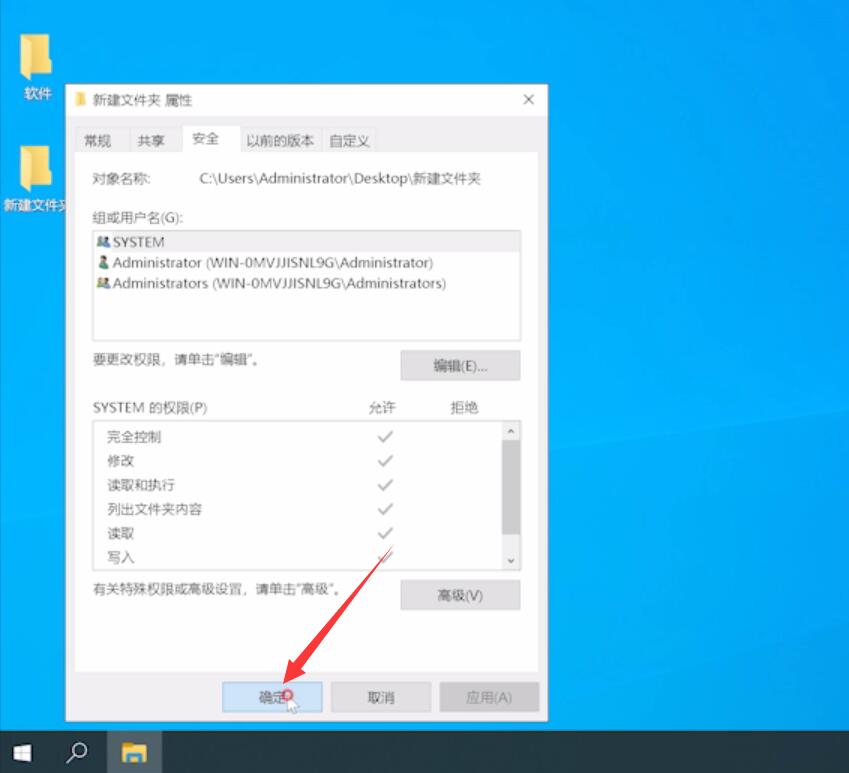
Task: Select SYSTEM in the user list
Action: pyautogui.click(x=306, y=242)
